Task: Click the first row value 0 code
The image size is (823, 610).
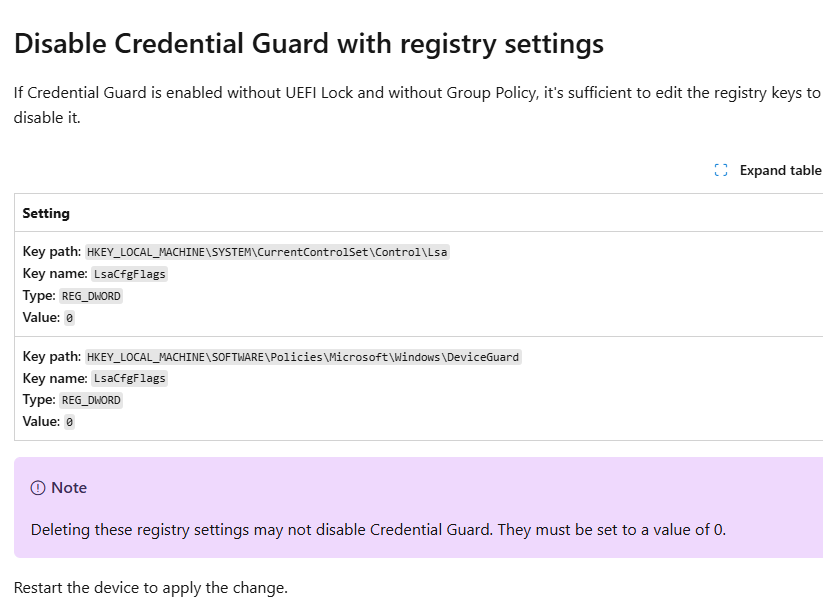Action: point(69,318)
